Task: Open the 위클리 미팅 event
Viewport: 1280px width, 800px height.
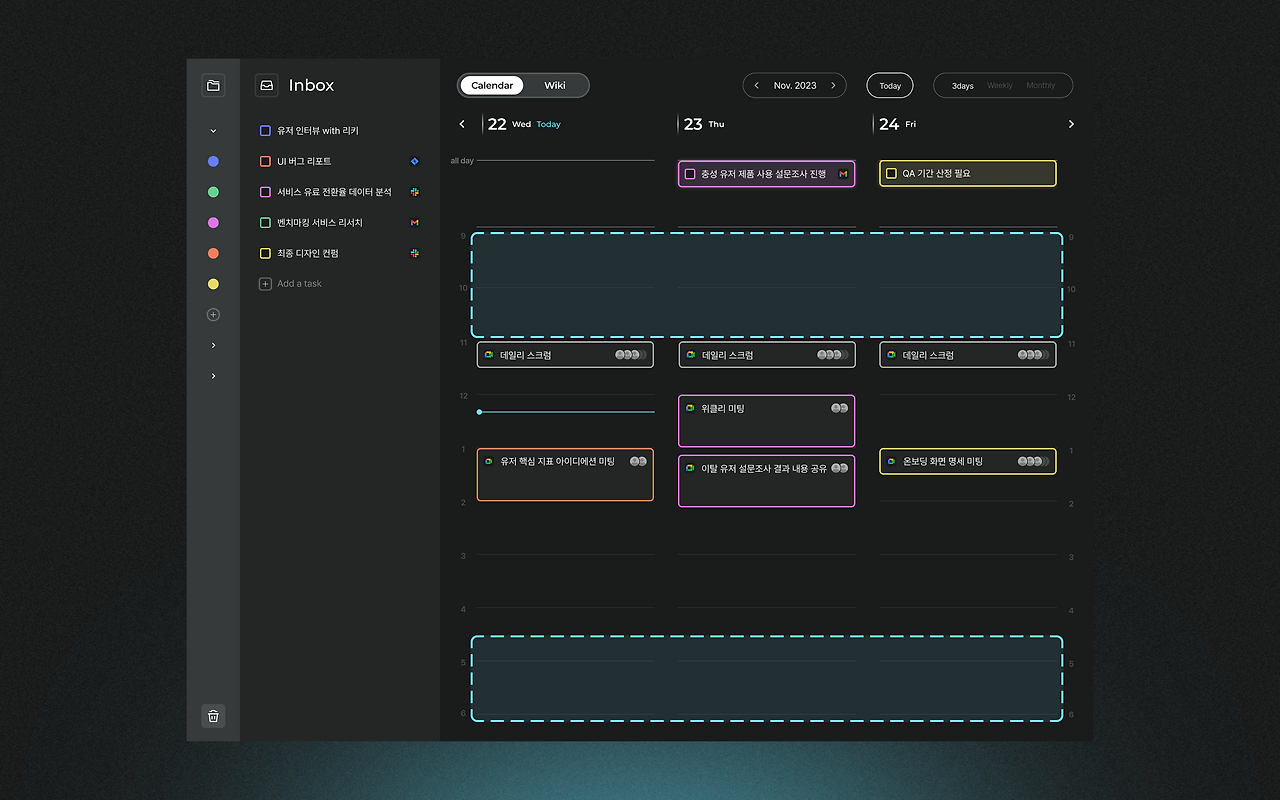Action: coord(767,421)
